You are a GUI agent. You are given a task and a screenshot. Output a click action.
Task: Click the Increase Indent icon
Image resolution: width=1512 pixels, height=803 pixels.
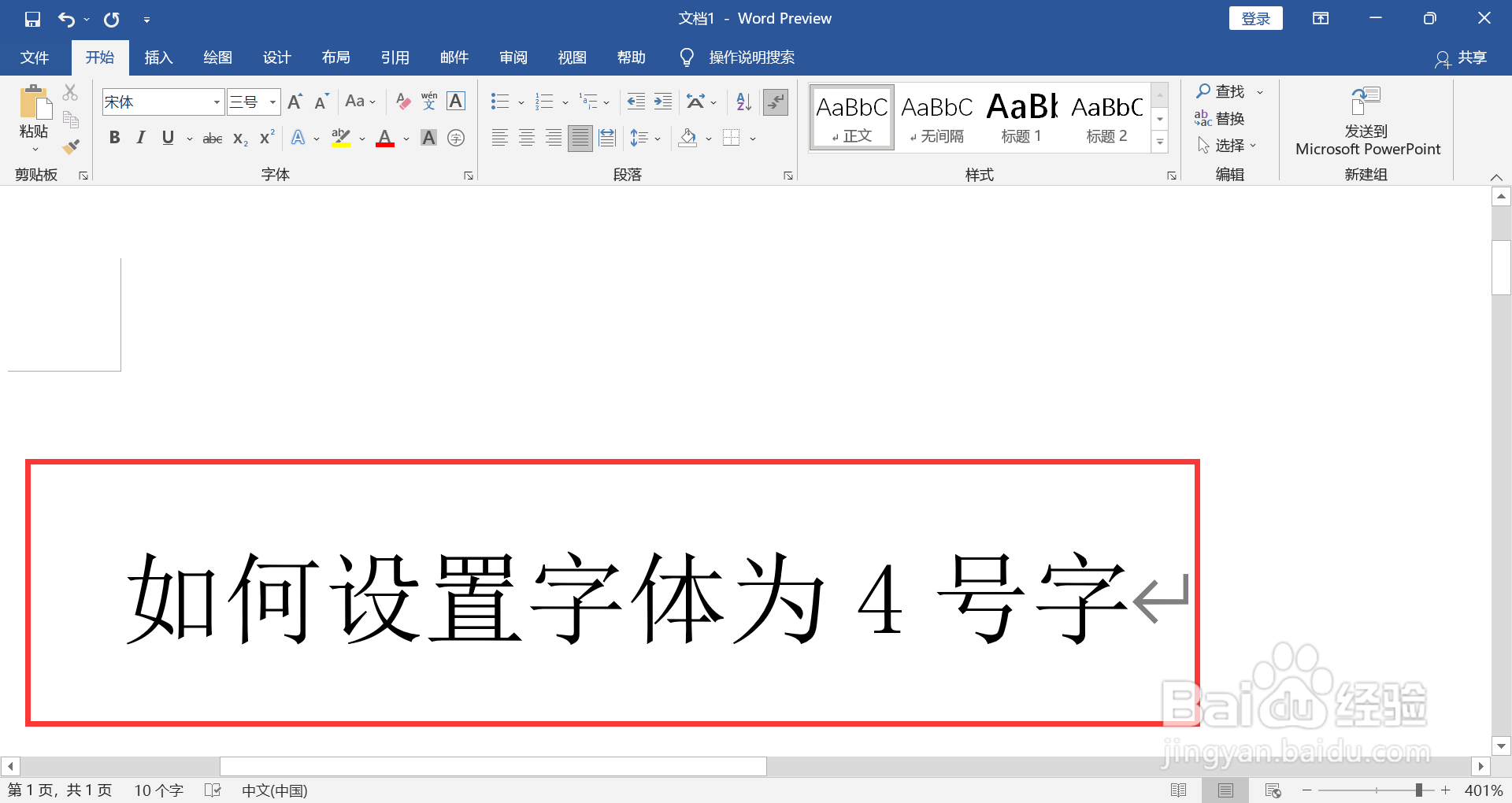tap(663, 102)
